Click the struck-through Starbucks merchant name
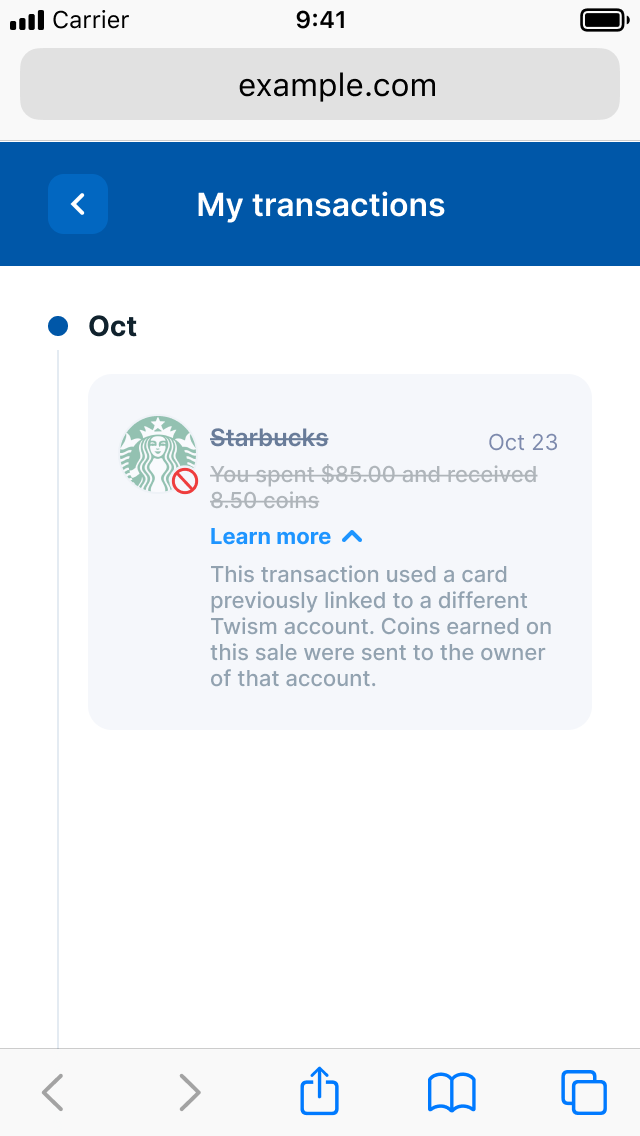Image resolution: width=640 pixels, height=1136 pixels. pyautogui.click(x=269, y=438)
